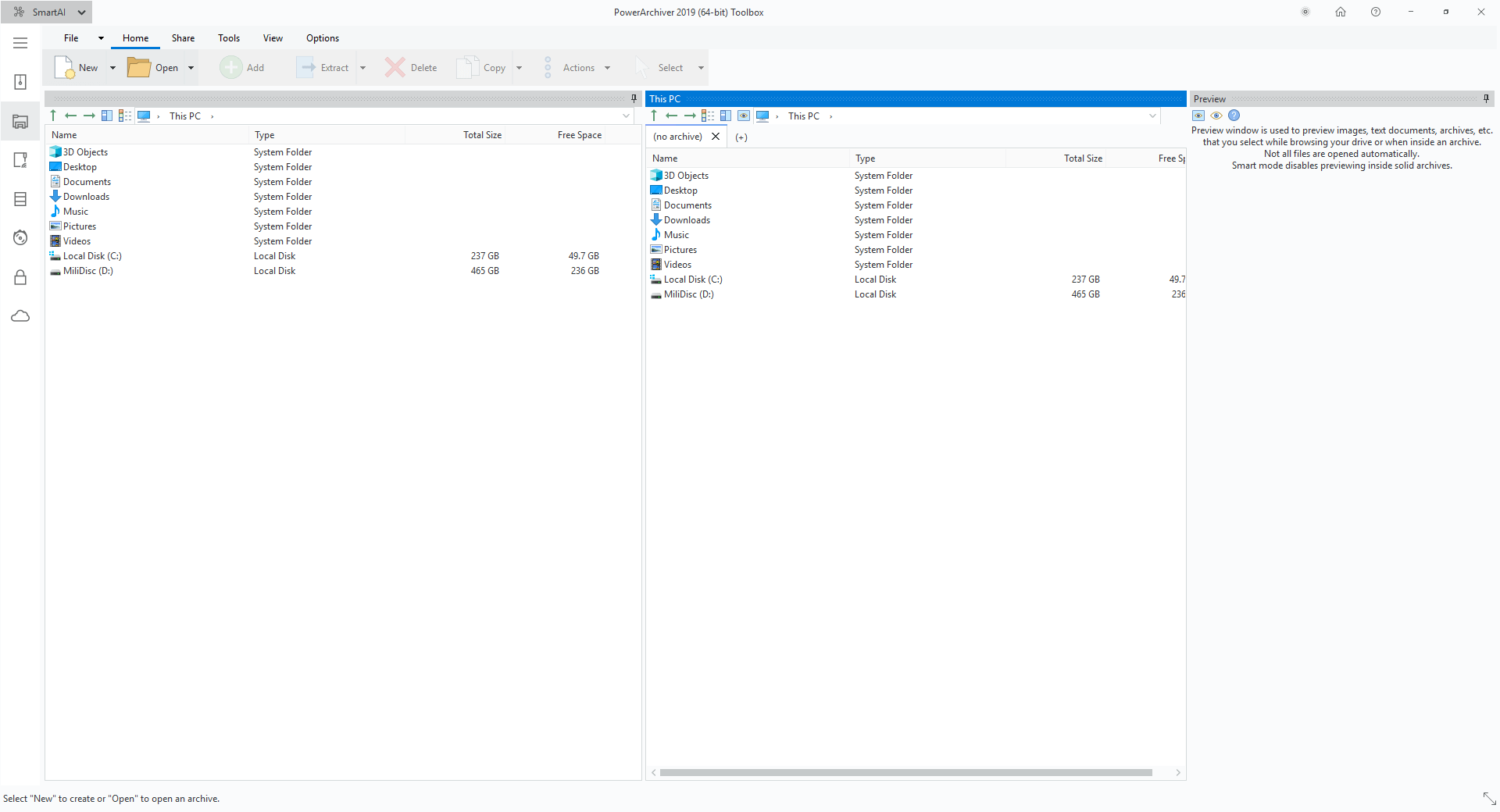
Task: Open the Cloud icon in left sidebar
Action: 20,316
